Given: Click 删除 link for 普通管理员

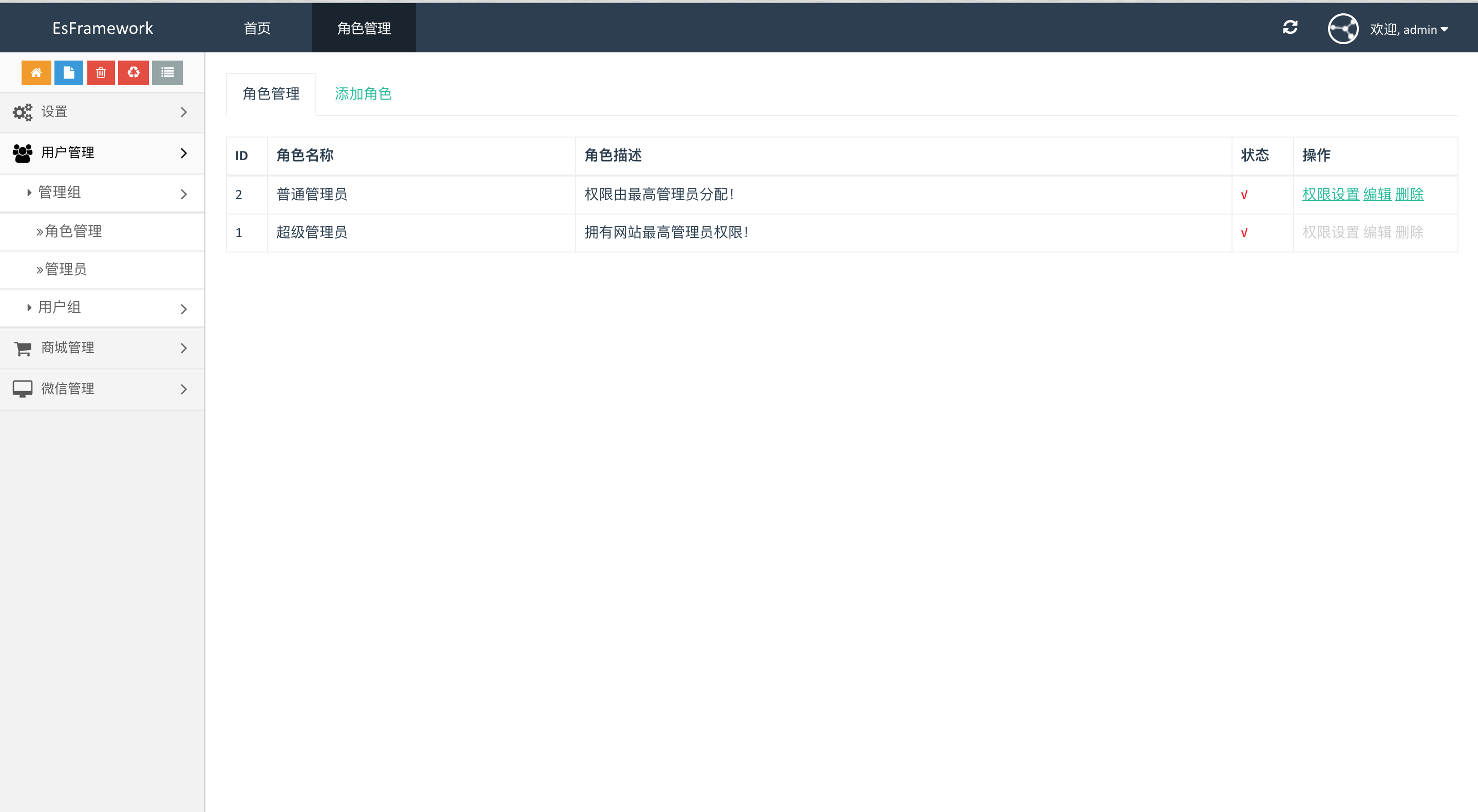Looking at the screenshot, I should [1409, 195].
